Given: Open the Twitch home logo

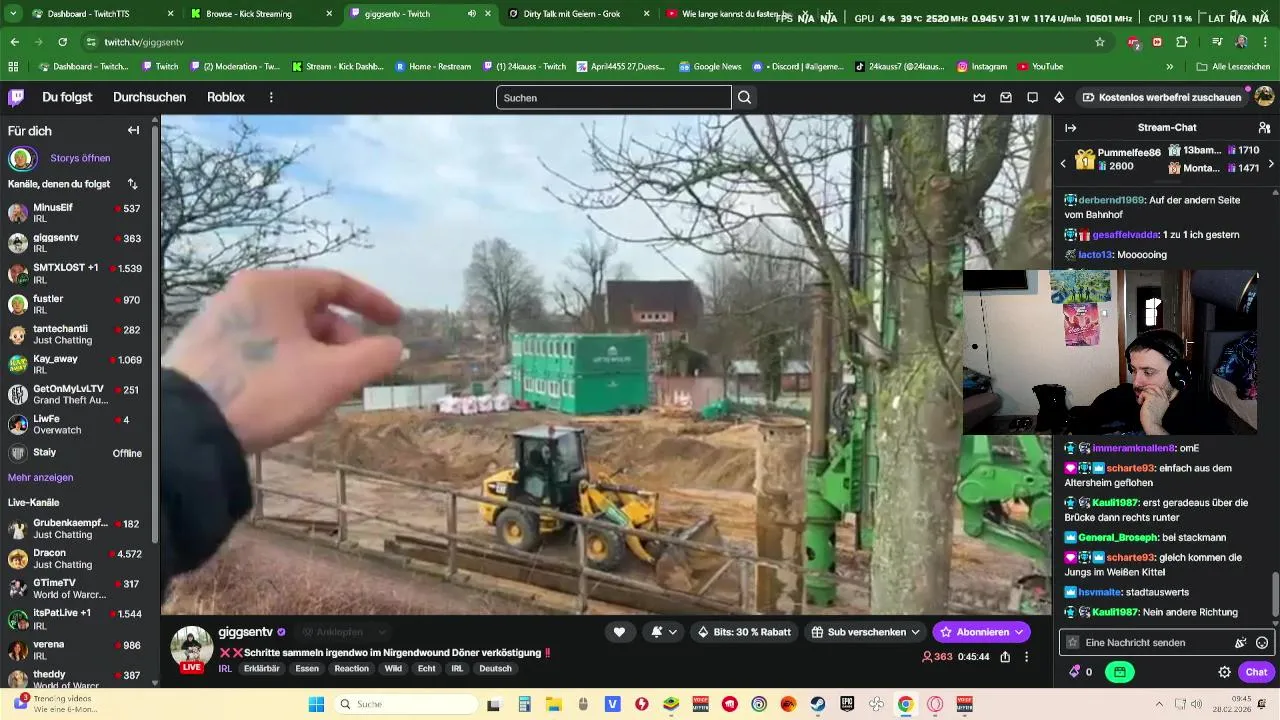Looking at the screenshot, I should [x=16, y=97].
